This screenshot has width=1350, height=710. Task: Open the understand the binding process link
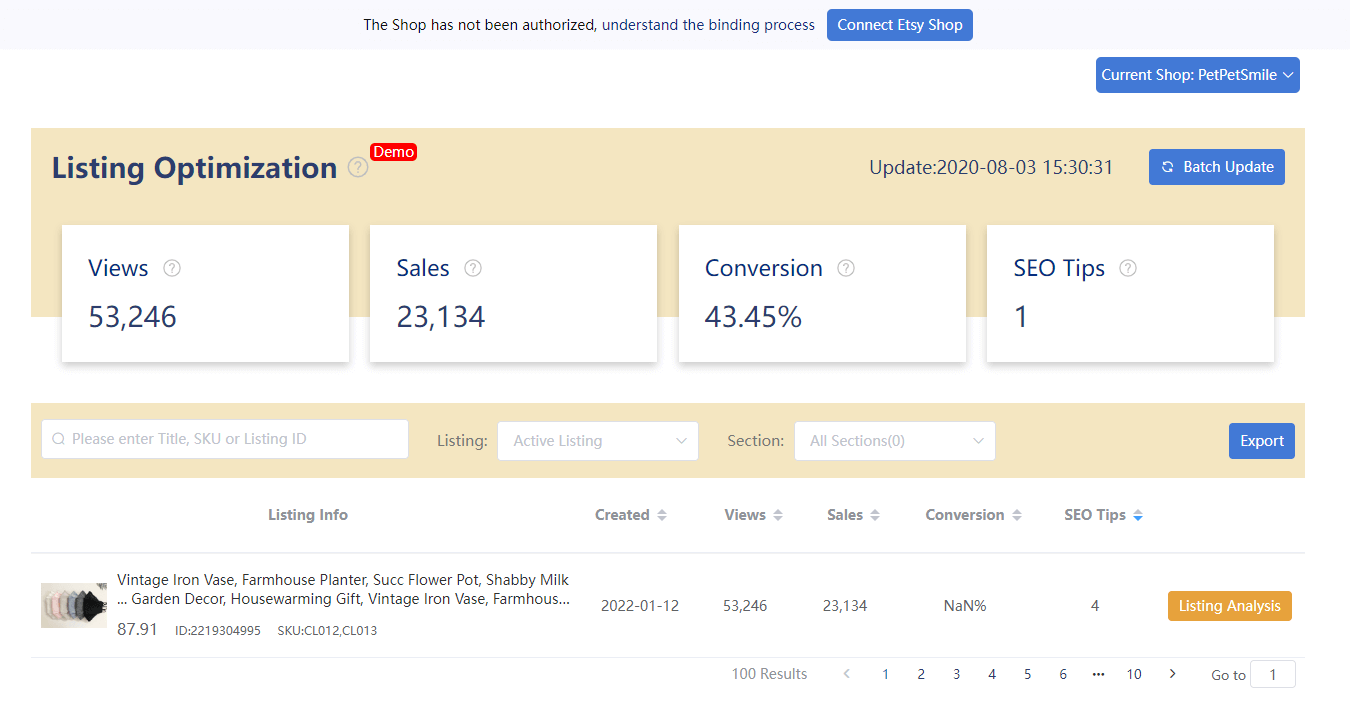click(x=709, y=24)
